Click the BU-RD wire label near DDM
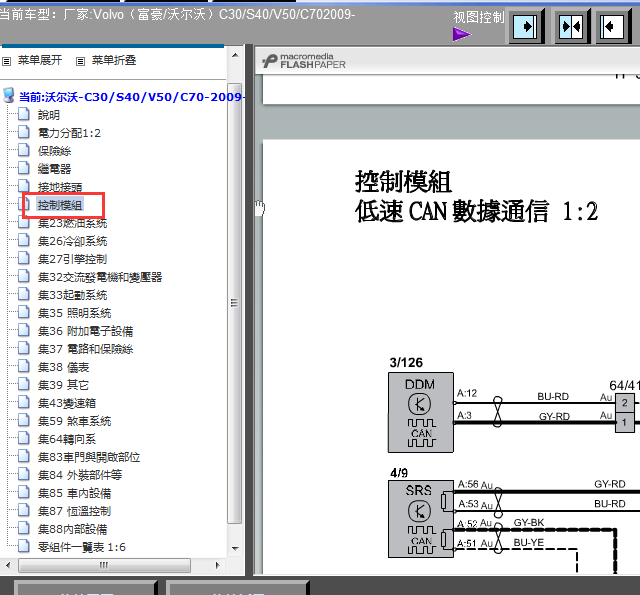Viewport: 640px width, 595px height. pyautogui.click(x=553, y=396)
